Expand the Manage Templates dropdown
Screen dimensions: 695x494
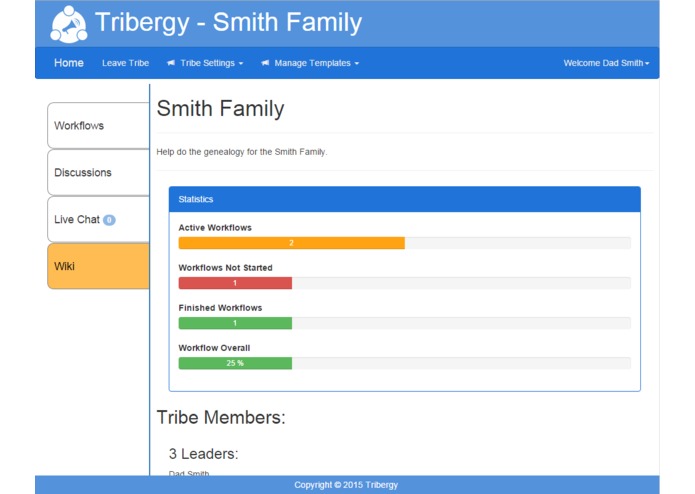[x=310, y=63]
